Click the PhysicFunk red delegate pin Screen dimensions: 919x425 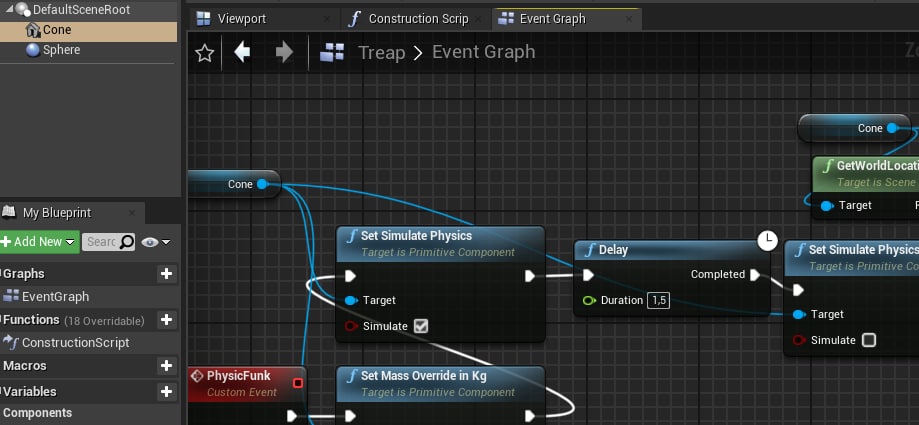point(298,383)
